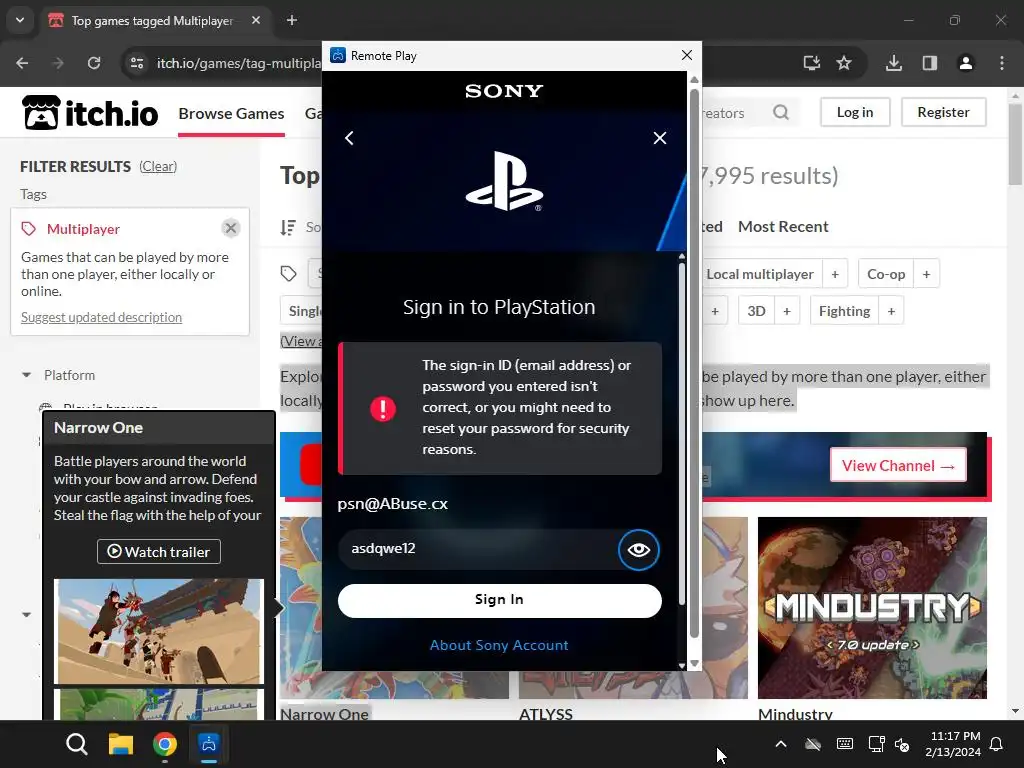Add Local multiplayer tag with plus

pyautogui.click(x=835, y=274)
